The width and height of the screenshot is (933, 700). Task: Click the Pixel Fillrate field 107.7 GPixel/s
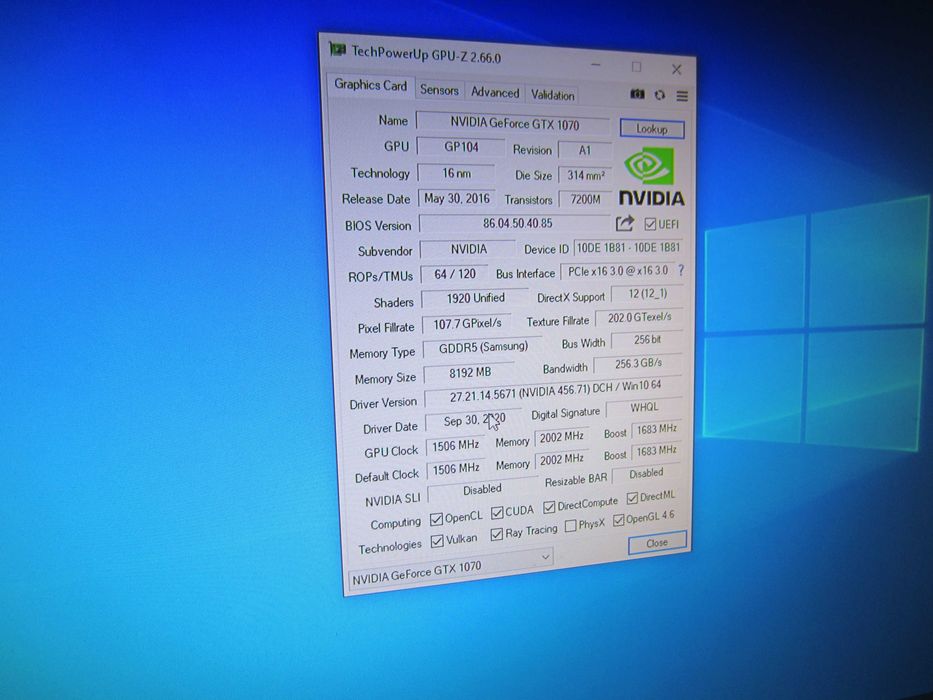point(467,324)
